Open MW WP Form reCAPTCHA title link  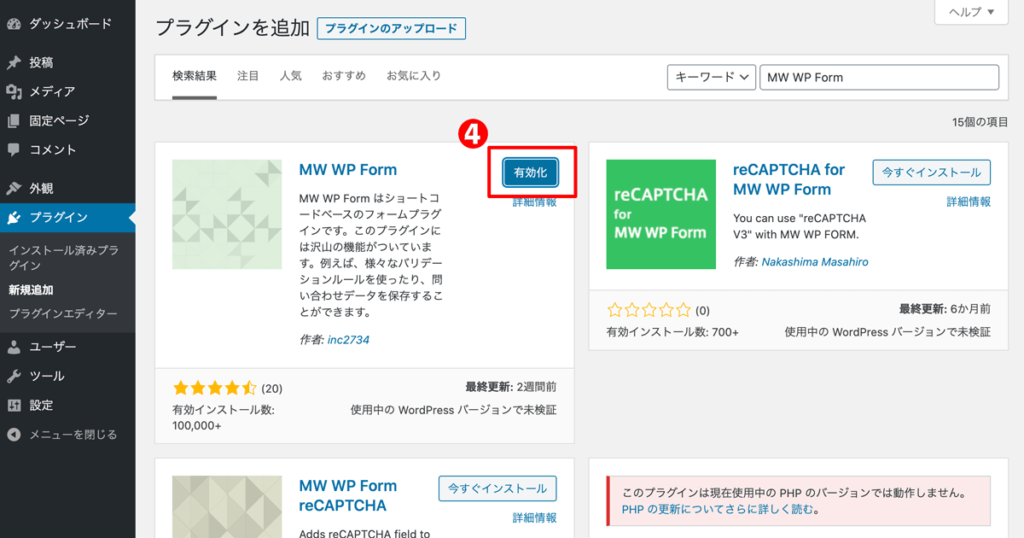coord(347,496)
